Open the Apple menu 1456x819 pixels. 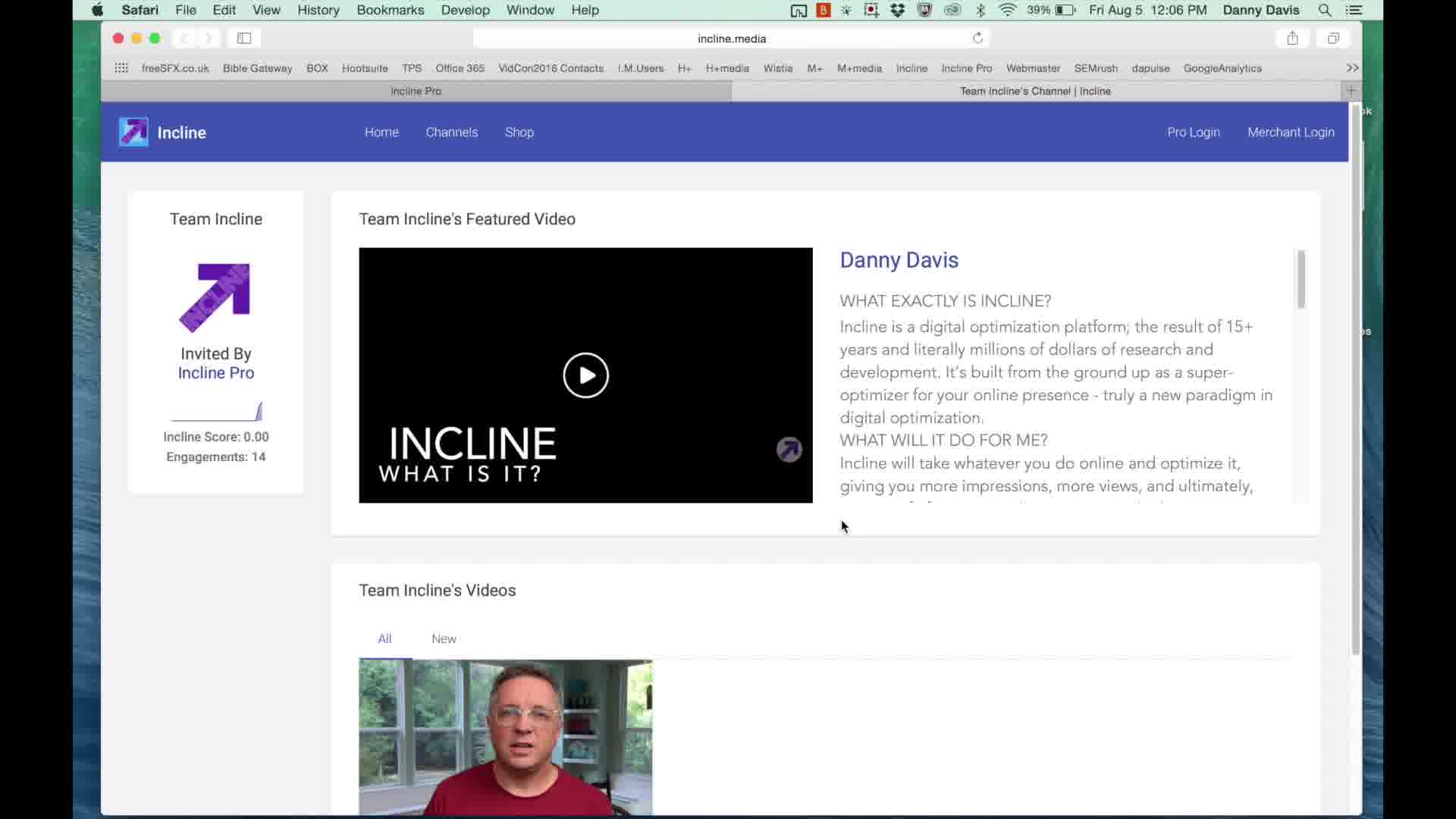point(97,10)
